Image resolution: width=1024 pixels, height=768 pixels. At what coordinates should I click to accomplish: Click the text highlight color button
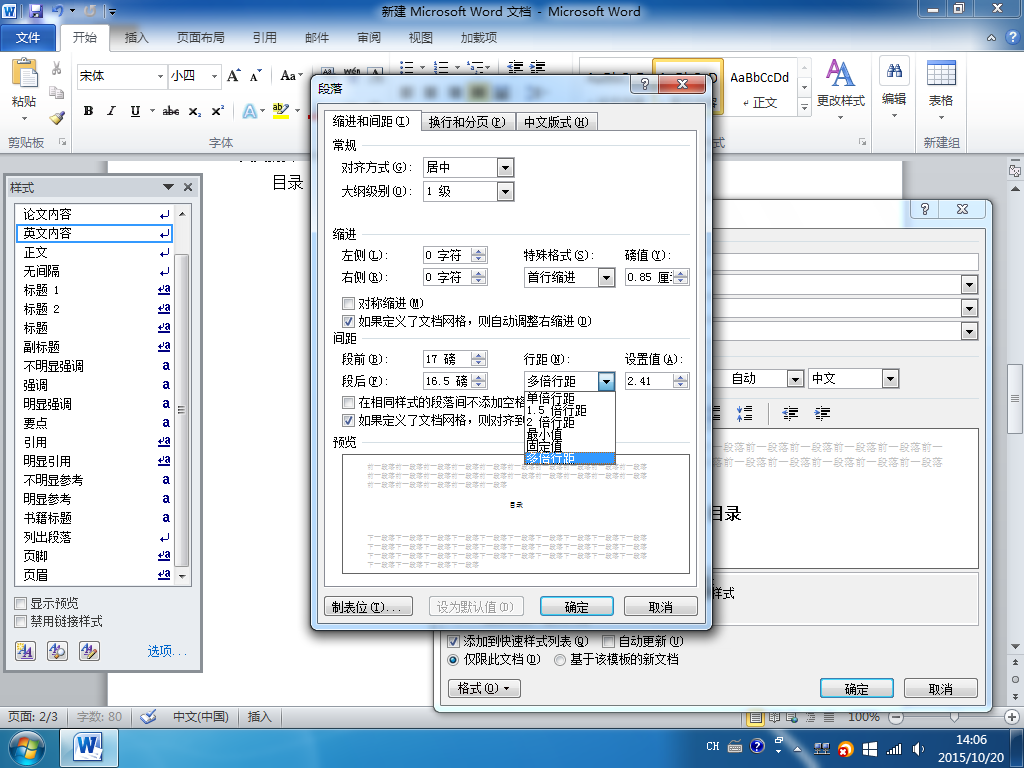coord(281,111)
